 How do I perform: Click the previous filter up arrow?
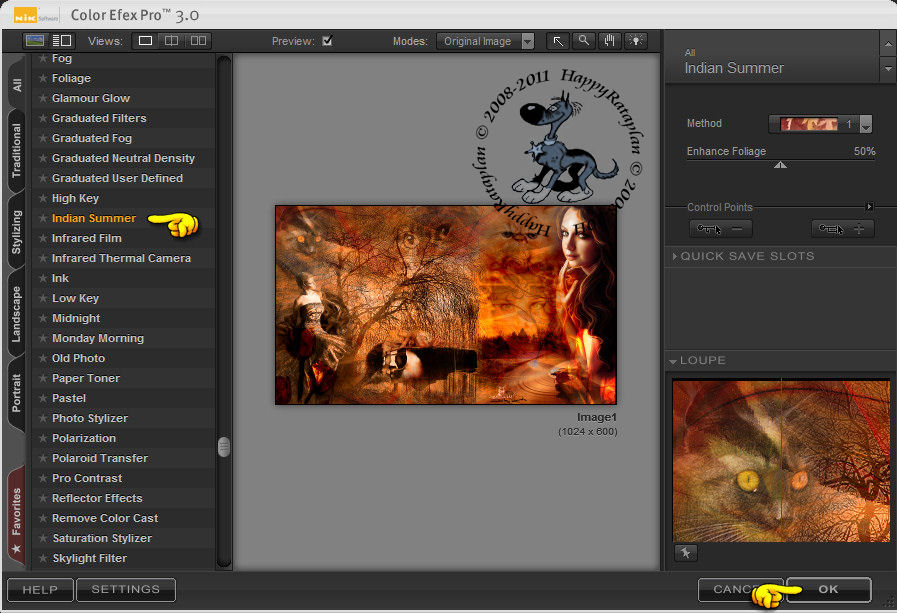tap(887, 43)
